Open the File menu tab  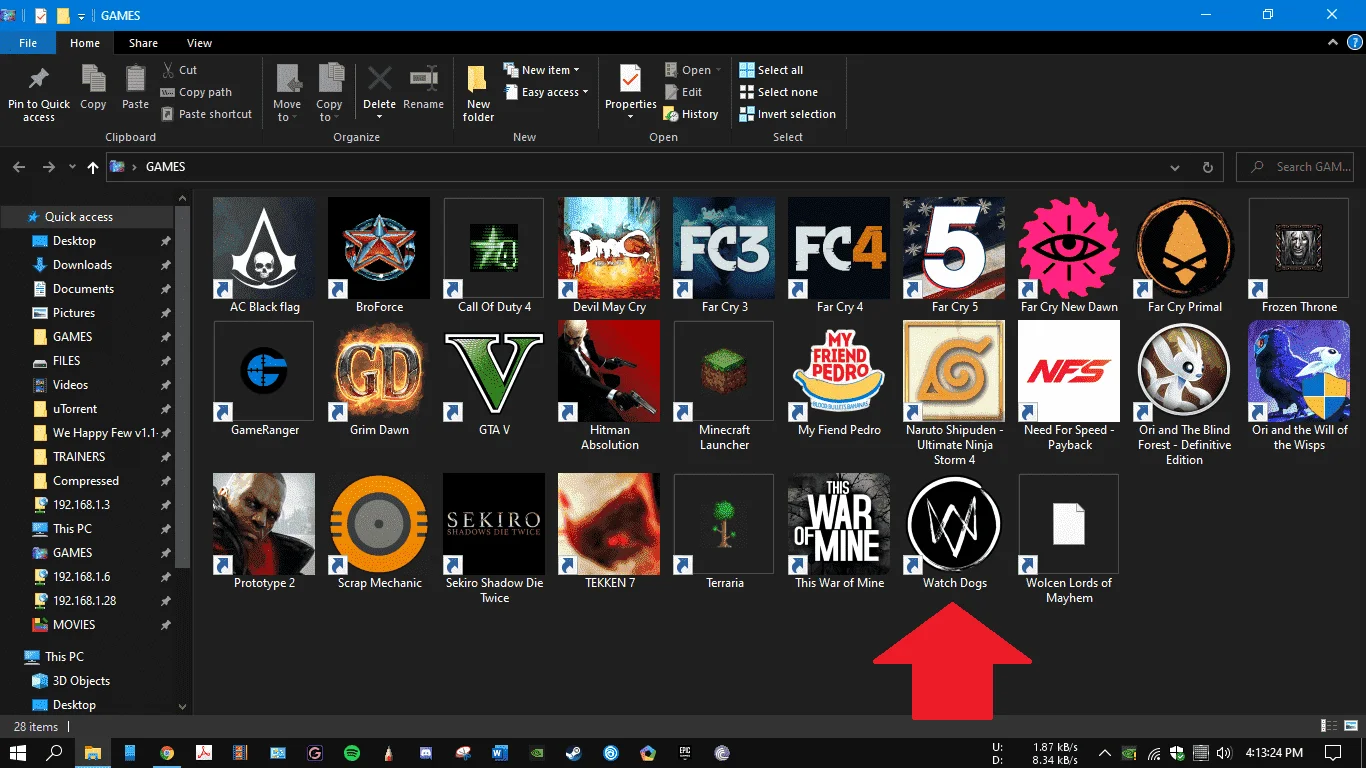28,43
